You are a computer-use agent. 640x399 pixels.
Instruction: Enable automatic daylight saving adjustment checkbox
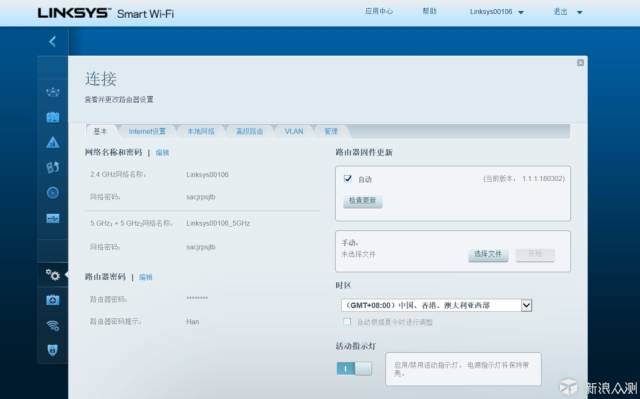[x=347, y=321]
